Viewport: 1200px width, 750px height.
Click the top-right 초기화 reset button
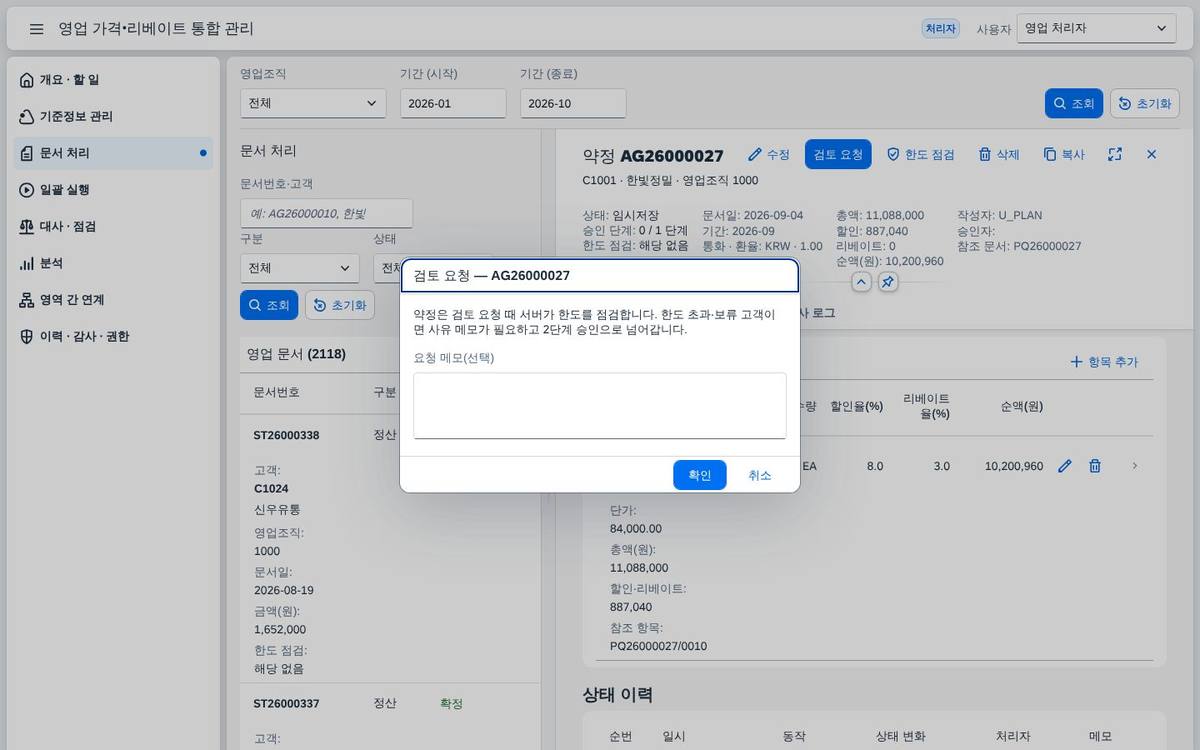click(x=1144, y=103)
